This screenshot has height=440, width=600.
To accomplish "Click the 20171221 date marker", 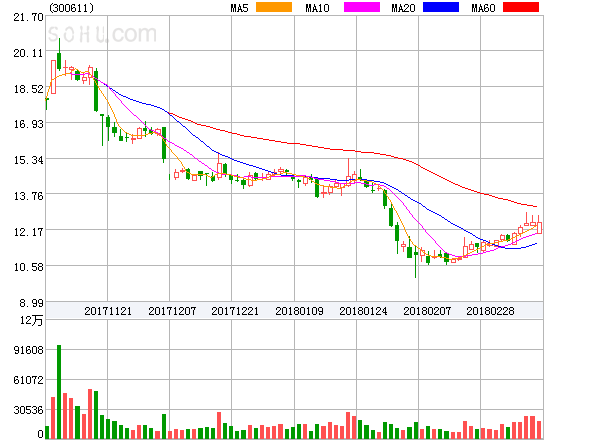I will pyautogui.click(x=235, y=311).
